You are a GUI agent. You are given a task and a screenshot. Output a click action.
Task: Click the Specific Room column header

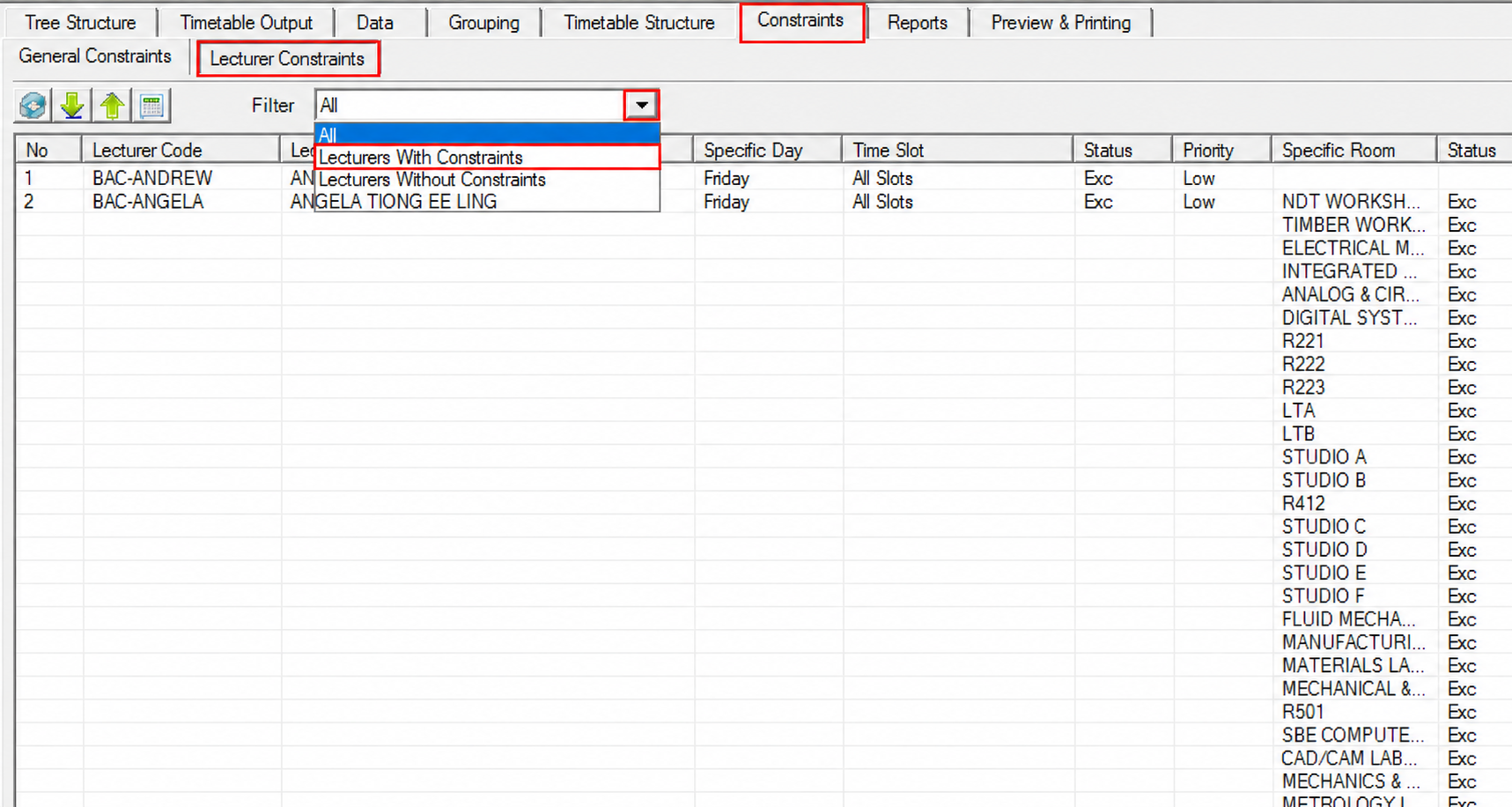click(x=1353, y=150)
